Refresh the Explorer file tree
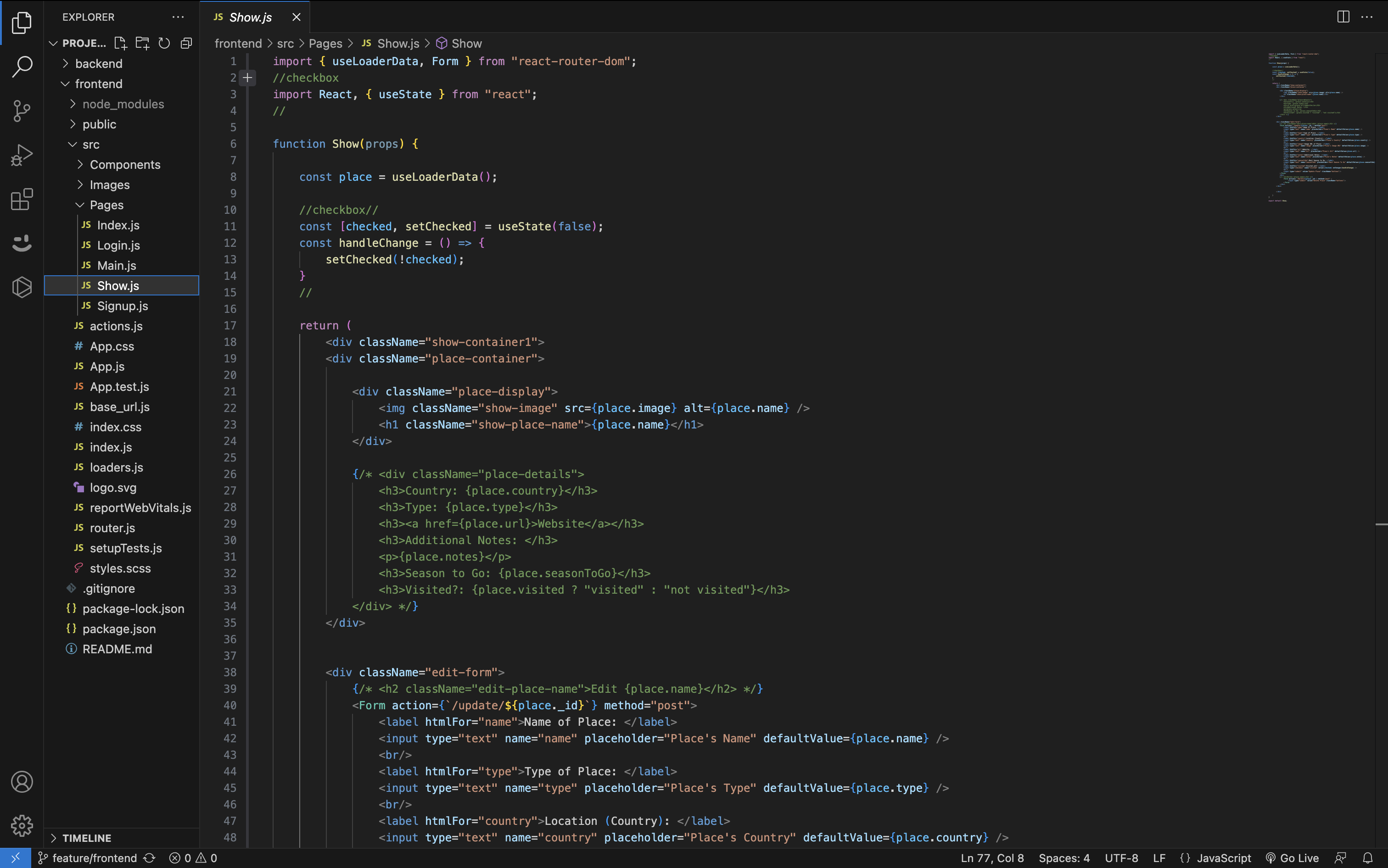 164,43
